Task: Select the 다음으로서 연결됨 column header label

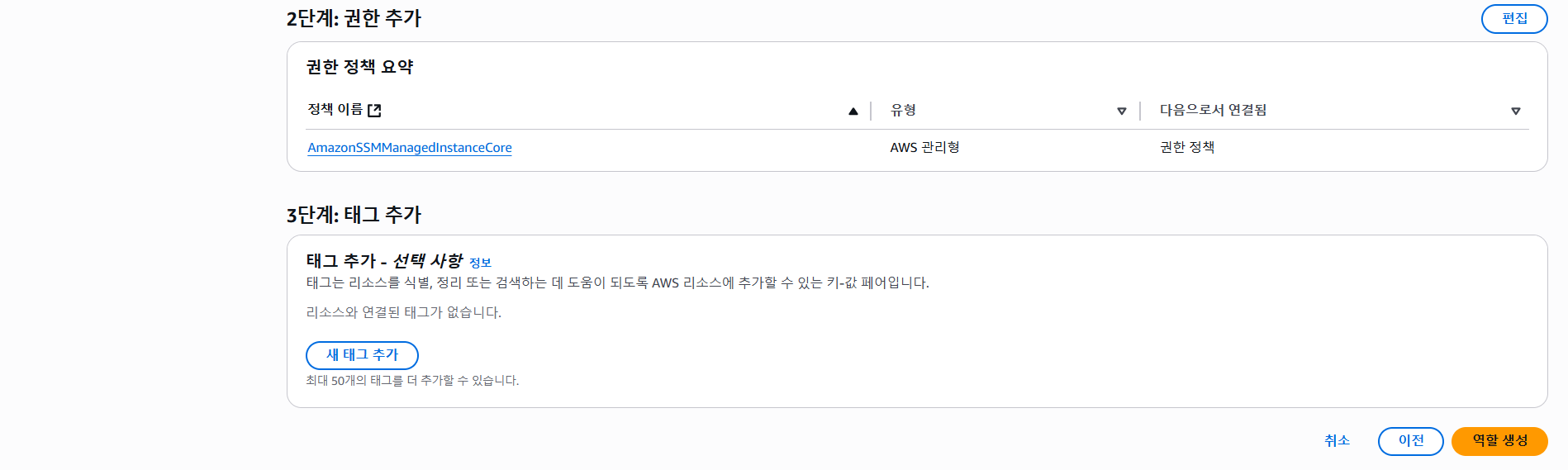Action: click(x=1213, y=110)
